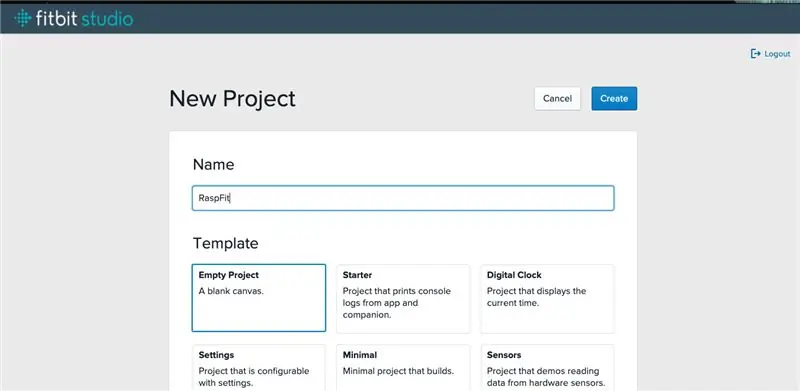The image size is (800, 391).
Task: Click 'Minimal project that builds.' text
Action: [398, 371]
